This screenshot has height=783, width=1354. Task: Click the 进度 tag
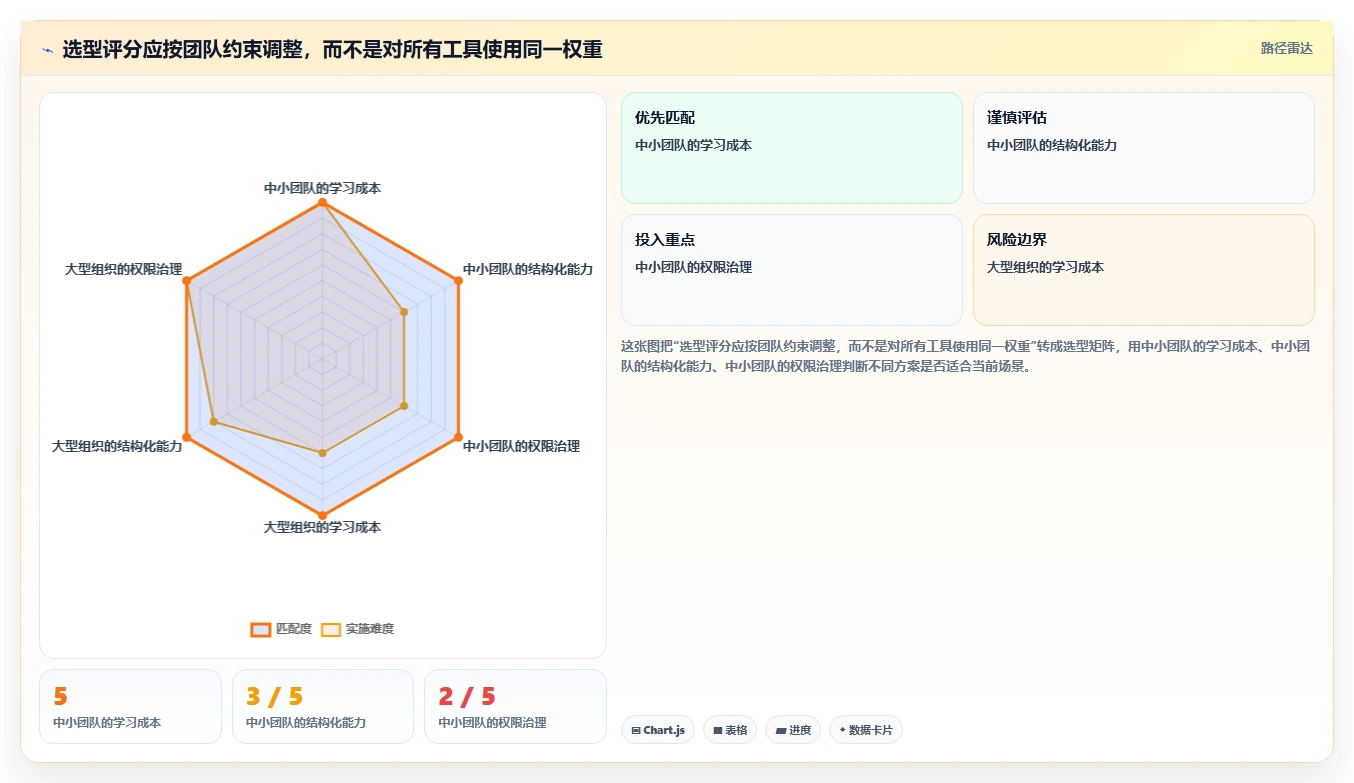[793, 730]
